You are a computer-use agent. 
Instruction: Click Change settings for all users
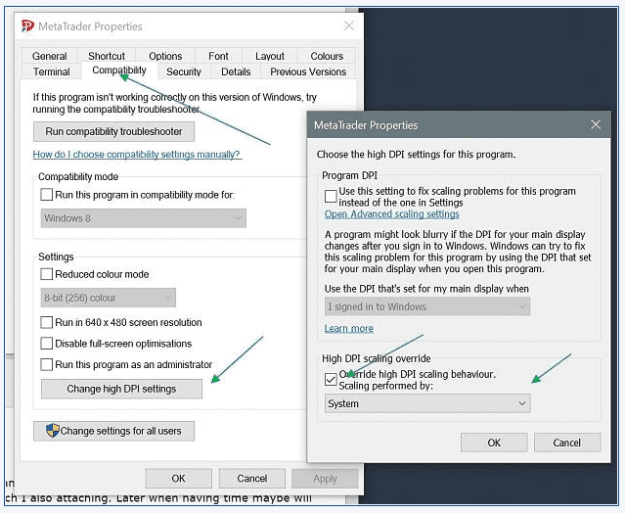[x=114, y=431]
